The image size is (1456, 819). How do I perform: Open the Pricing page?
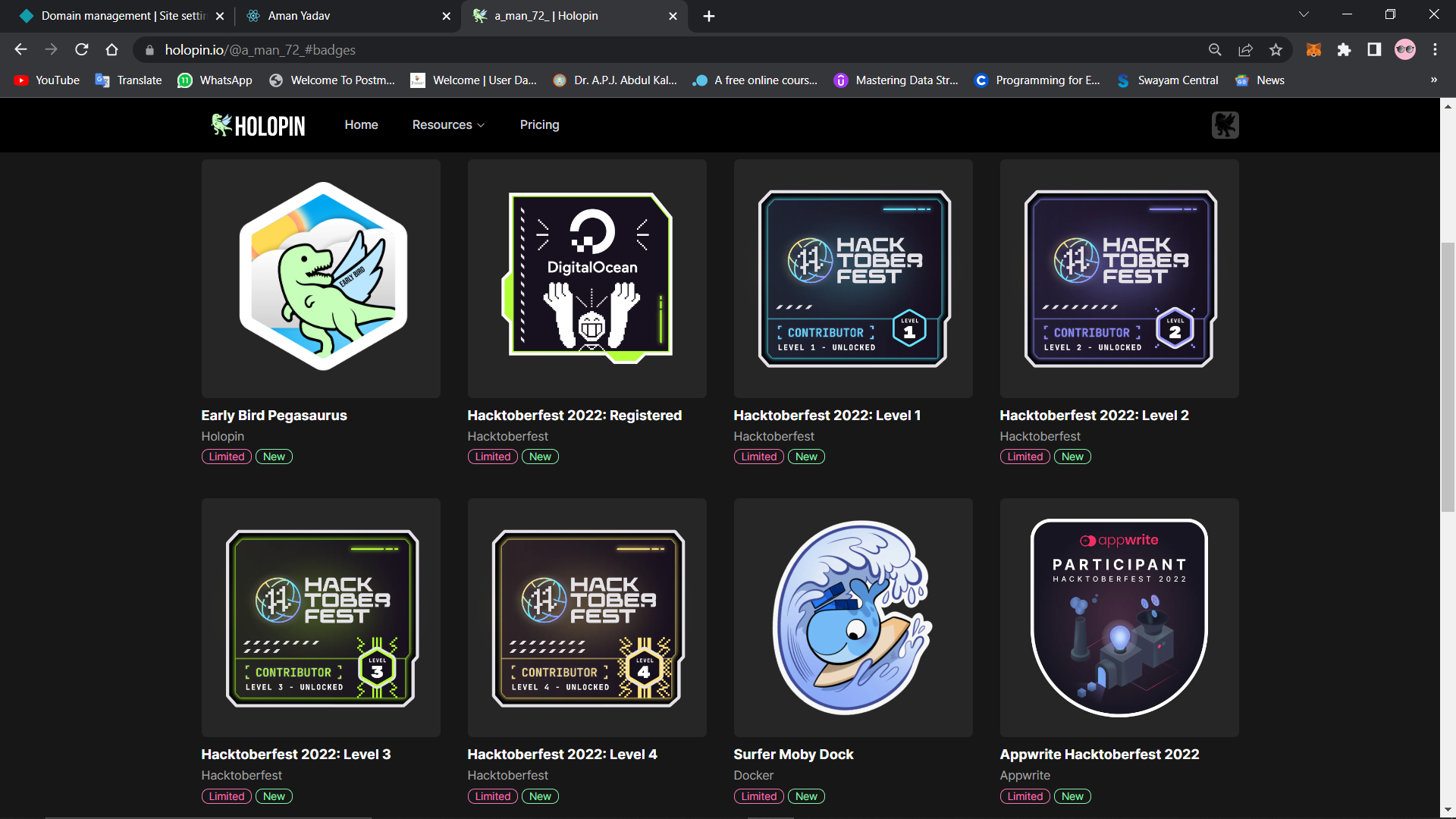[539, 125]
